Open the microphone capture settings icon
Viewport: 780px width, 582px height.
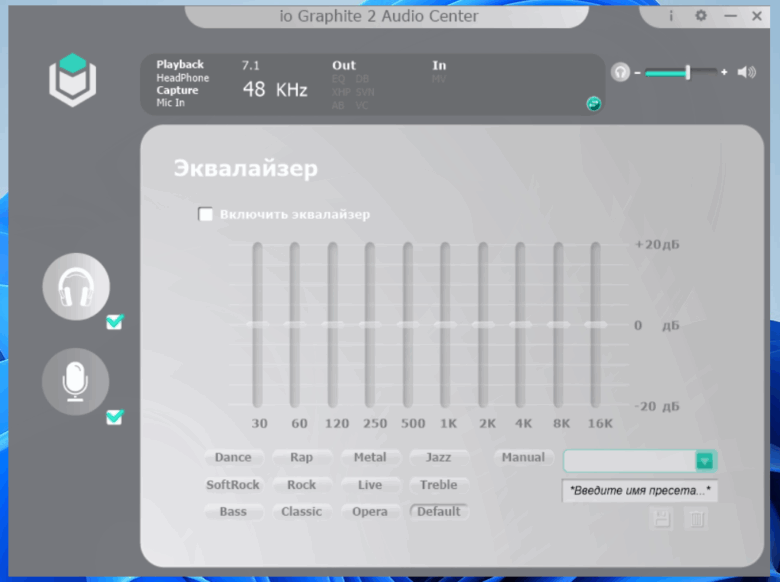pyautogui.click(x=75, y=382)
